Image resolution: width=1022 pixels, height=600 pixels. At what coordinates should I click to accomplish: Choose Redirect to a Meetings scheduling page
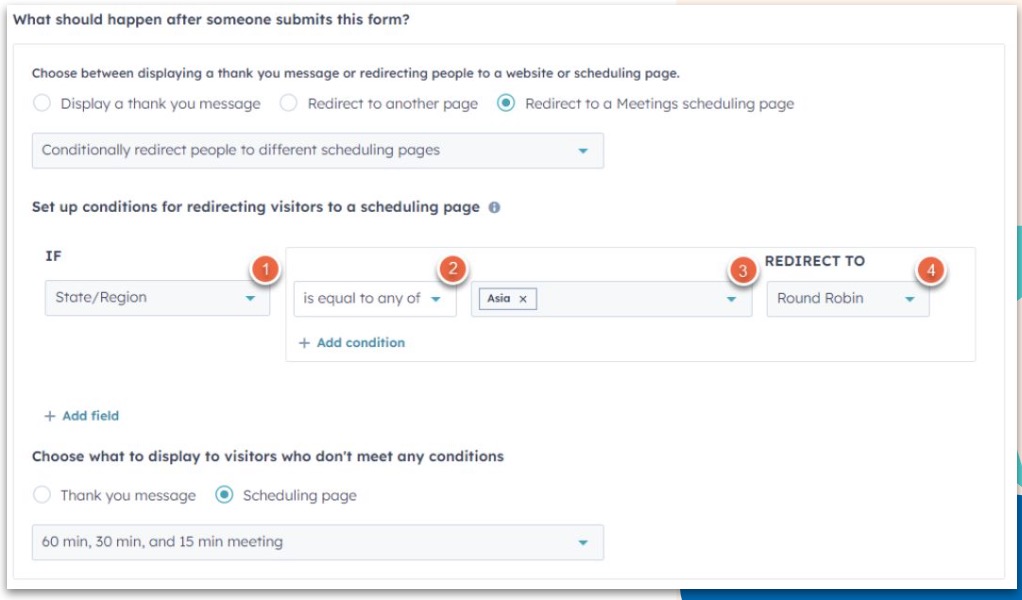506,103
